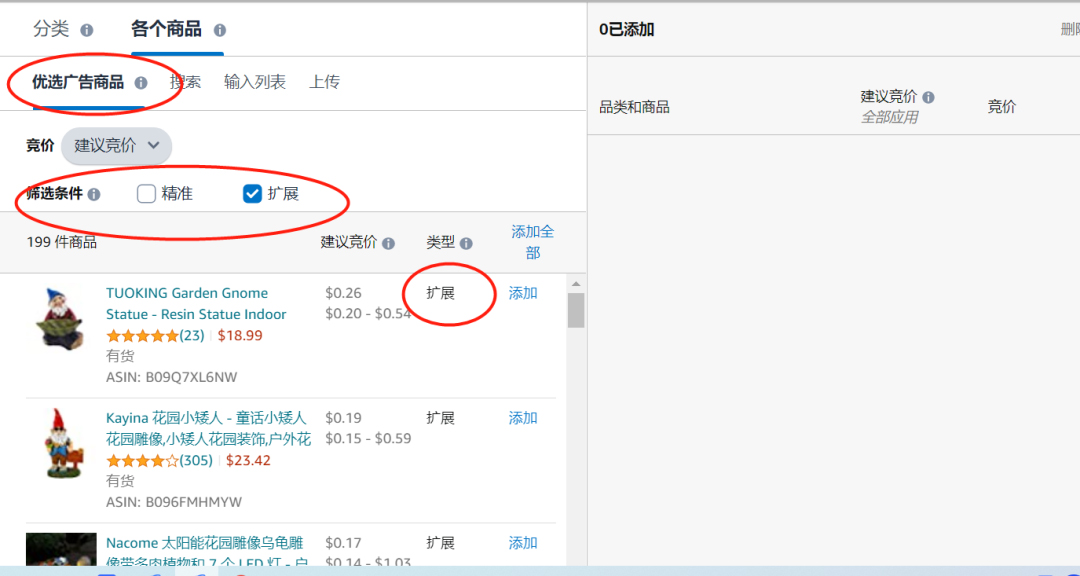Click Nacome turtle statue thumbnail
This screenshot has width=1080, height=576.
[x=61, y=550]
